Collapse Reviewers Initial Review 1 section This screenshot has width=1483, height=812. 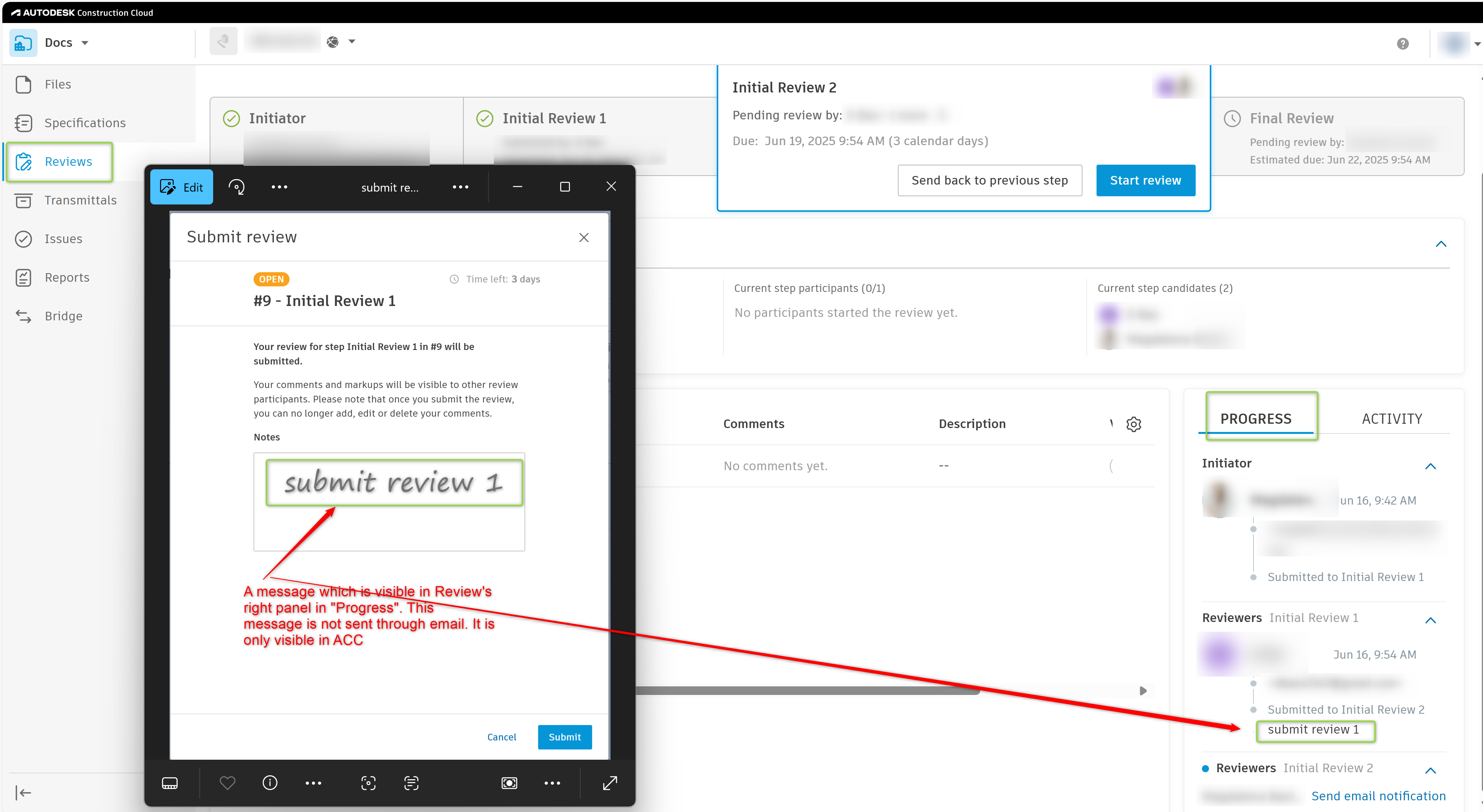tap(1430, 620)
